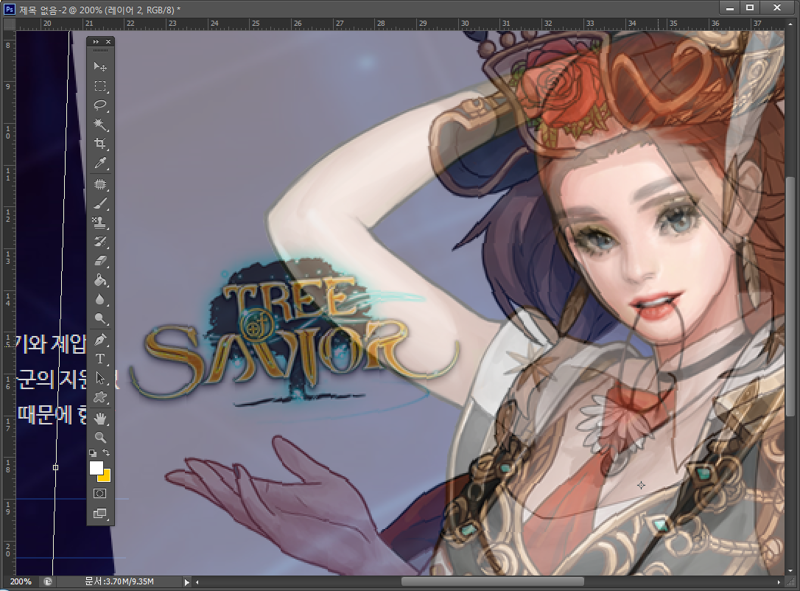
Task: Click the horizontal scrollbar left arrow
Action: coord(197,582)
